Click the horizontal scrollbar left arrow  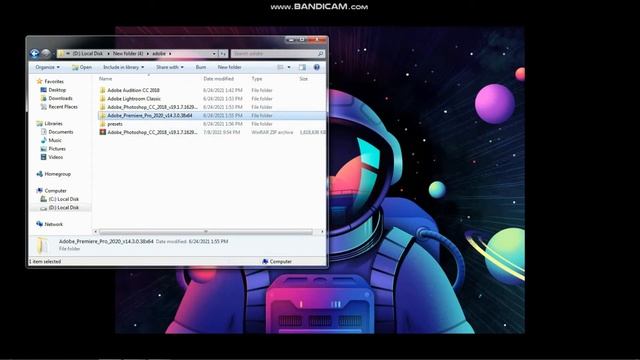(x=96, y=232)
